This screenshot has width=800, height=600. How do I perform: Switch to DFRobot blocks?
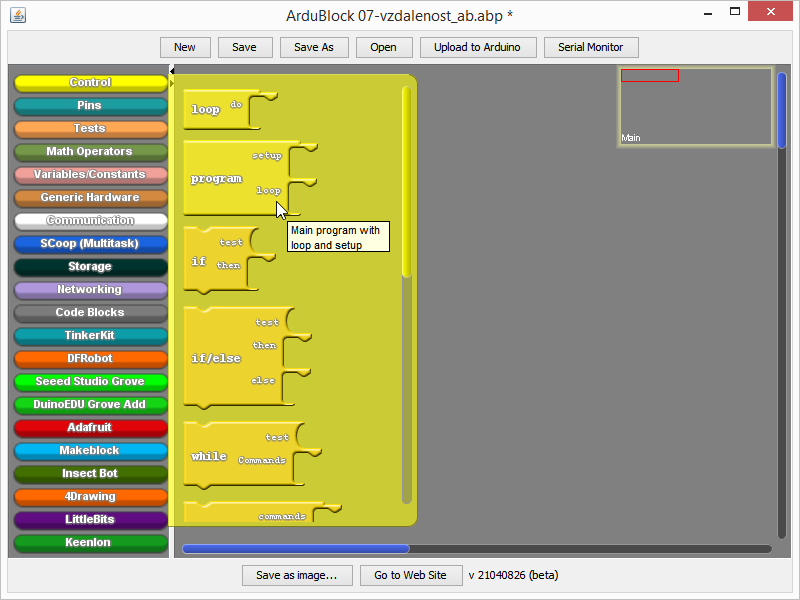click(x=90, y=358)
